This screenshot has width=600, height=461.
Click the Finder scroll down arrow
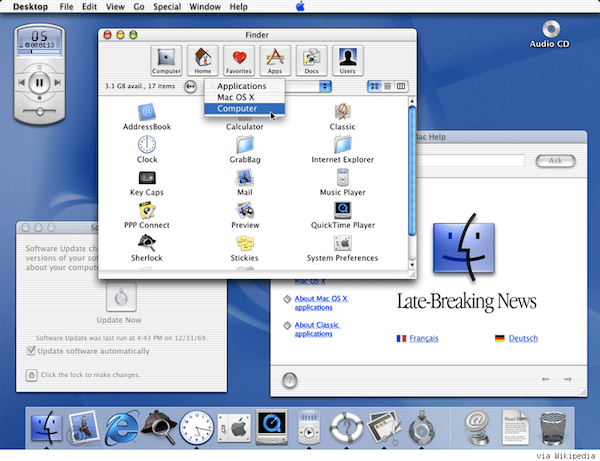click(x=412, y=264)
